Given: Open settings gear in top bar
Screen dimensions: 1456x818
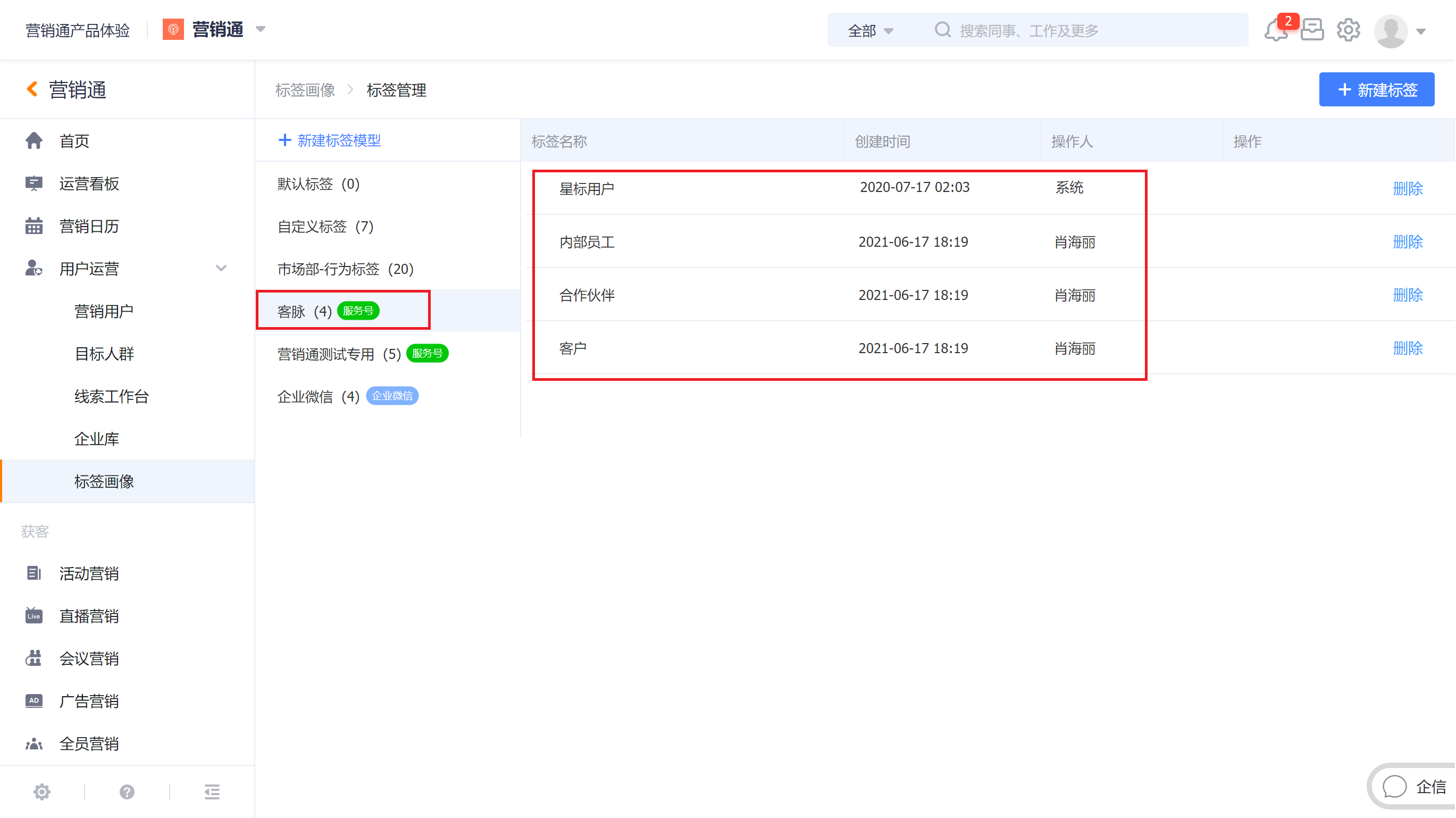Looking at the screenshot, I should pos(1348,30).
